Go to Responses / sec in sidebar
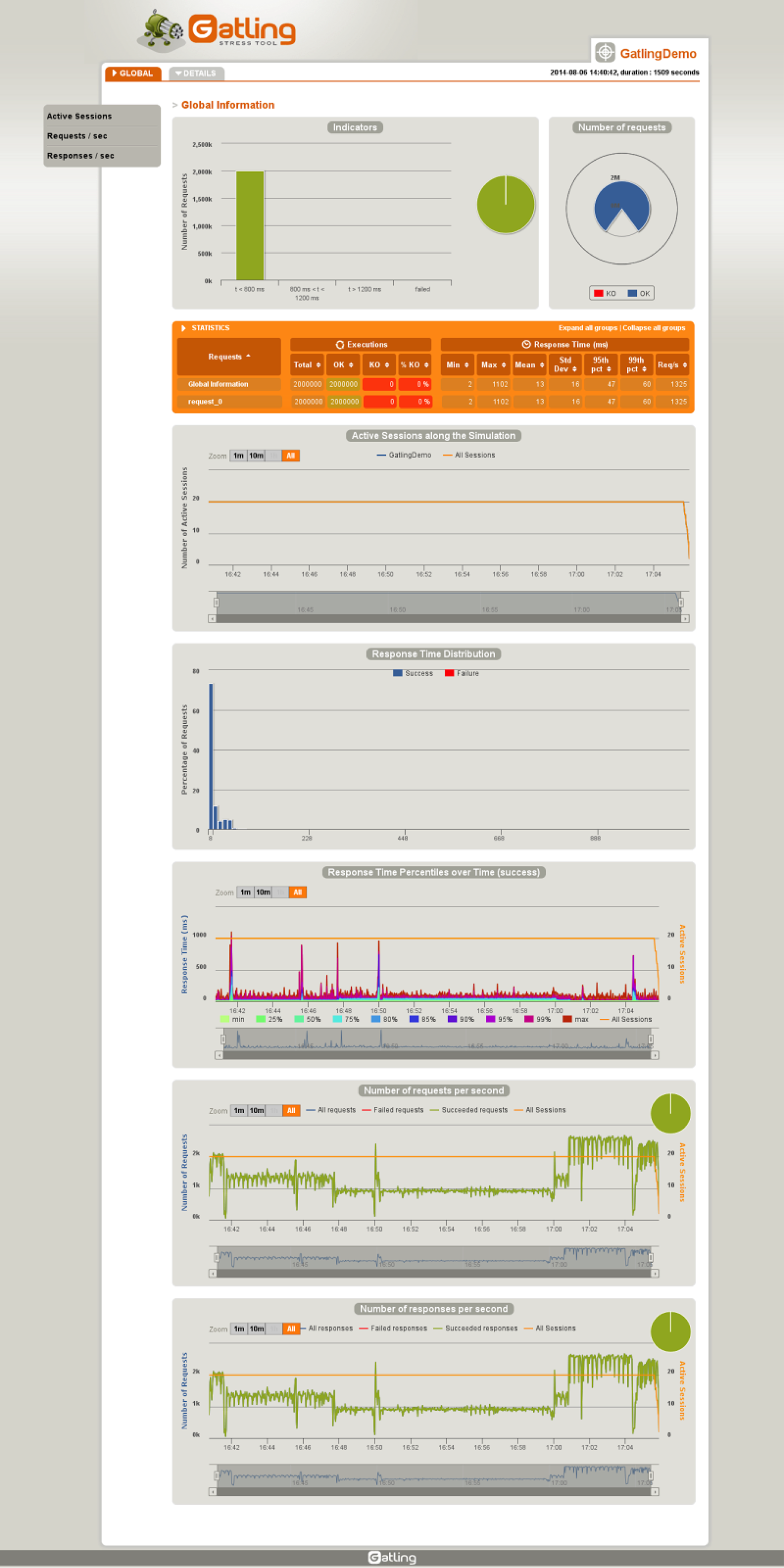Screen dimensions: 784x1568 point(80,156)
